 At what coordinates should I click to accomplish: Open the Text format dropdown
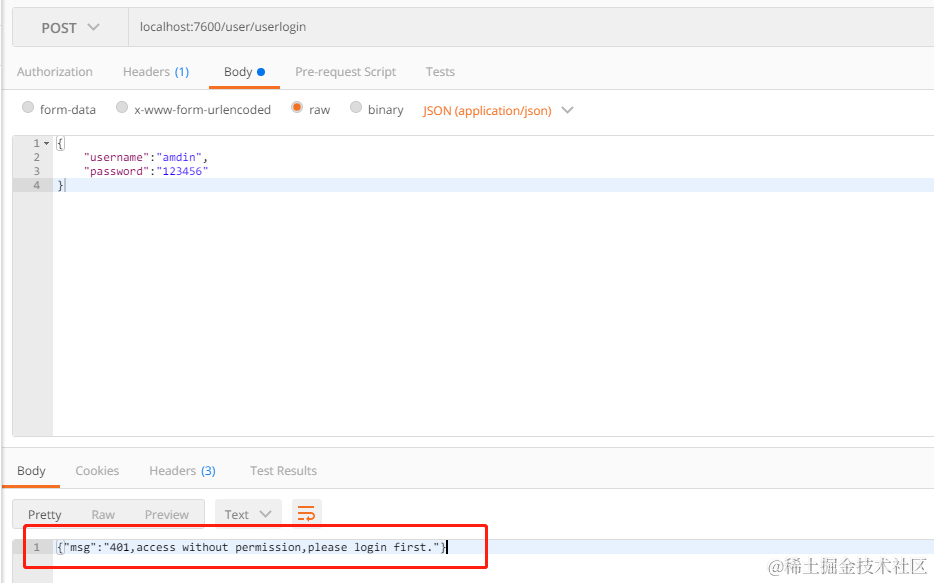pyautogui.click(x=248, y=515)
